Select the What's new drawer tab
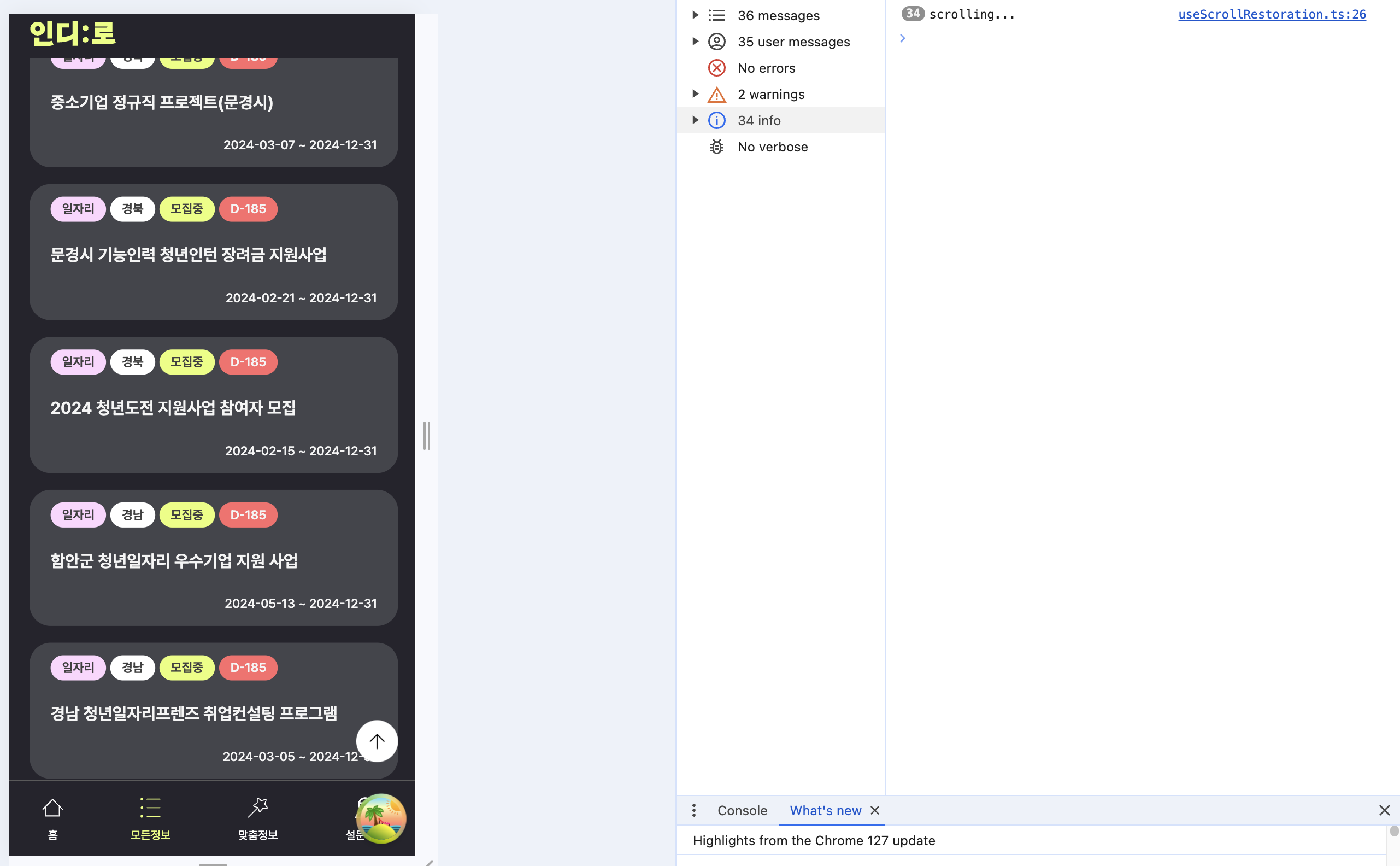 (x=825, y=810)
